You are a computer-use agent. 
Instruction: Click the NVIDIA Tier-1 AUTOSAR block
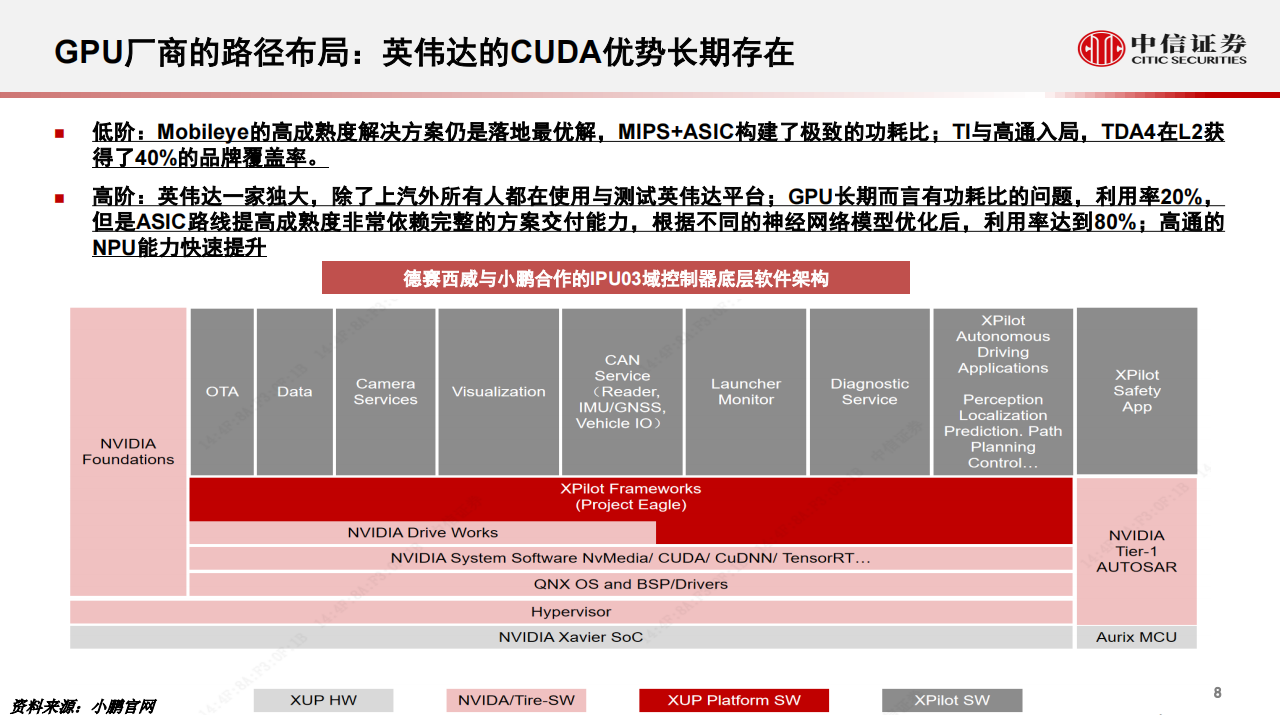point(1137,551)
